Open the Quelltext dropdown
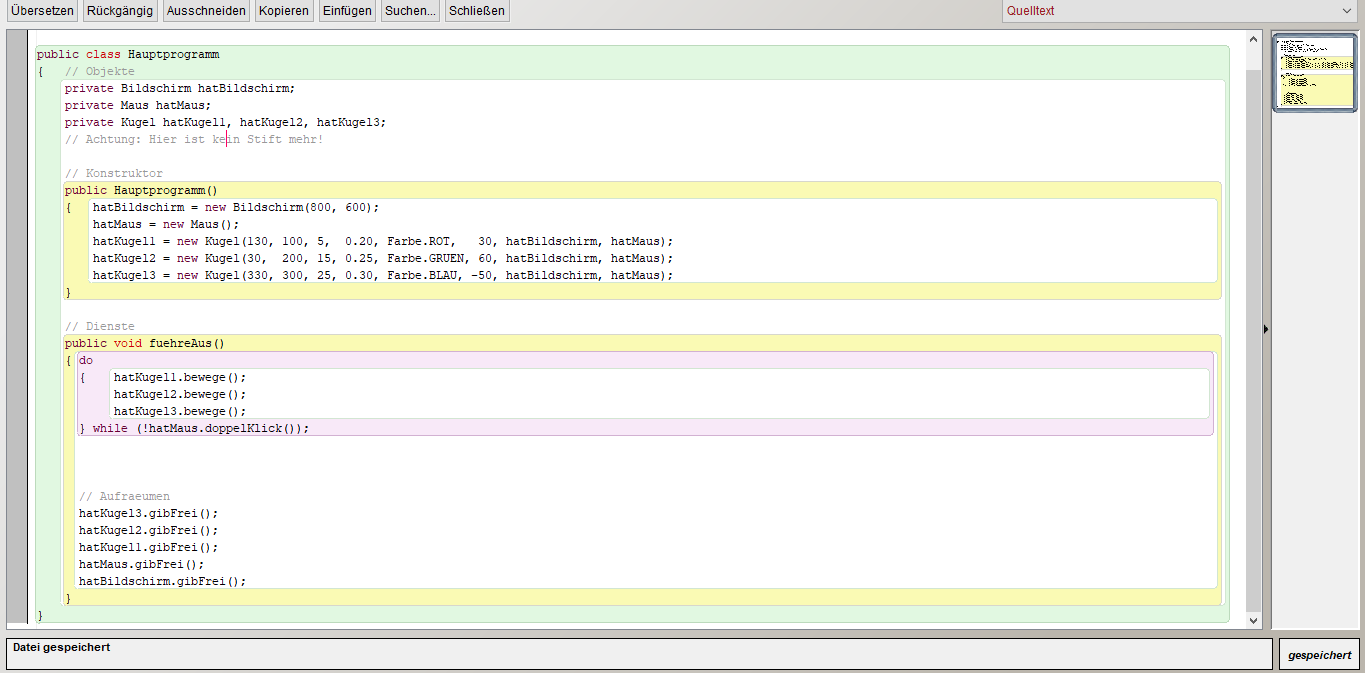Image resolution: width=1365 pixels, height=673 pixels. (x=1180, y=11)
